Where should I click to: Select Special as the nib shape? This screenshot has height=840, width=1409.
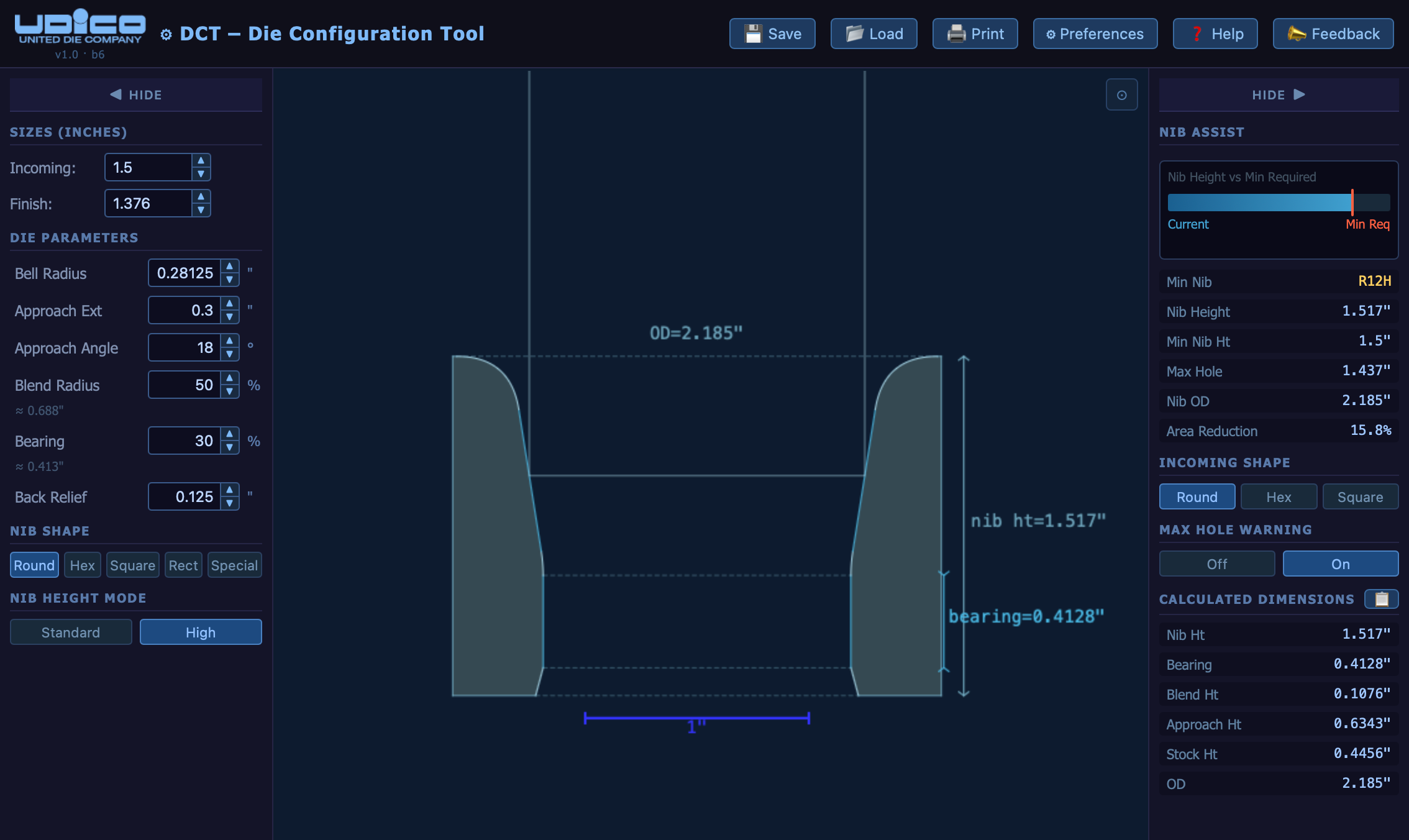[x=234, y=565]
